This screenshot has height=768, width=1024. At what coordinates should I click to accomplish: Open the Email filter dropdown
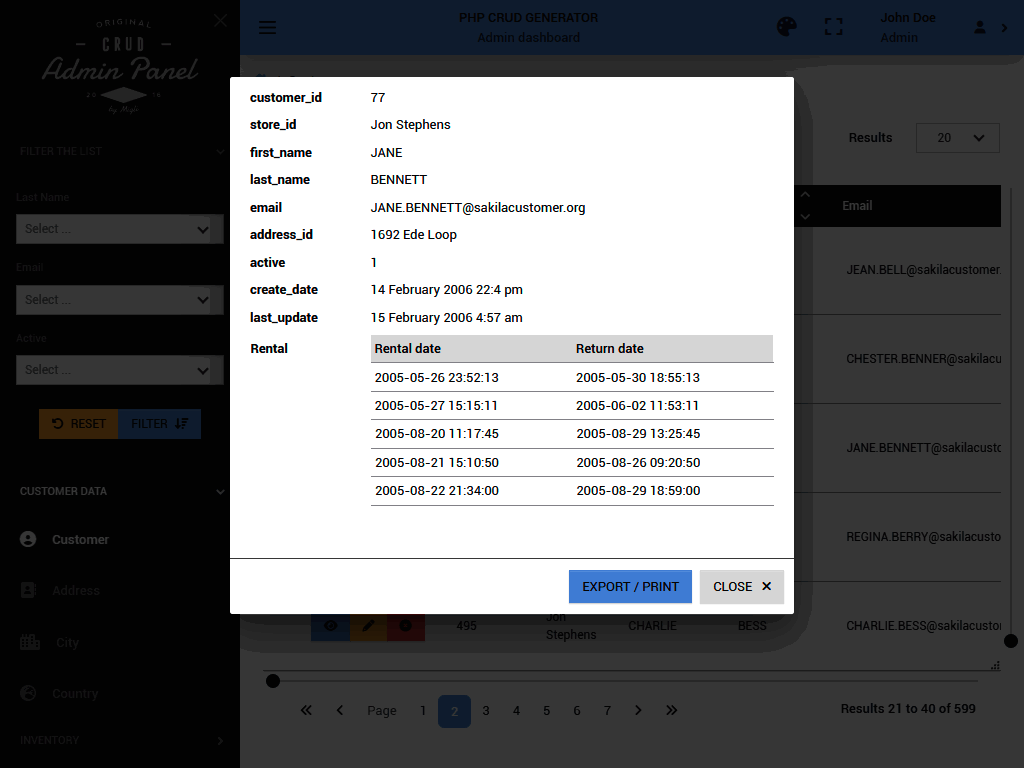pyautogui.click(x=119, y=299)
